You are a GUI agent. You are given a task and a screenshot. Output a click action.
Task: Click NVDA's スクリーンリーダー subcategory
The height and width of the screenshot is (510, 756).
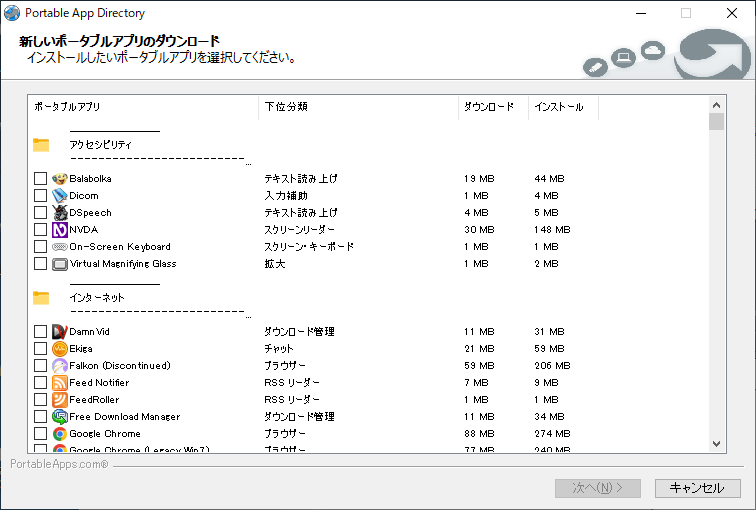click(299, 229)
